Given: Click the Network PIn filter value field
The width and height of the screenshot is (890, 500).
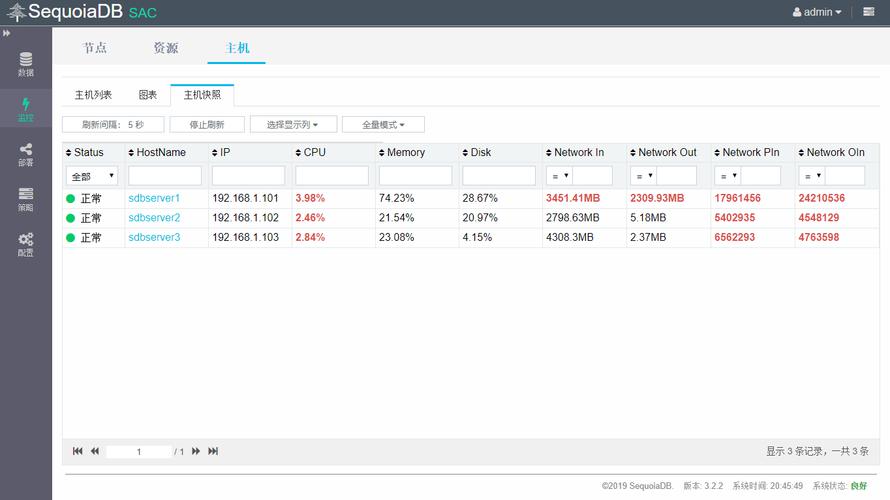Looking at the screenshot, I should coord(761,176).
